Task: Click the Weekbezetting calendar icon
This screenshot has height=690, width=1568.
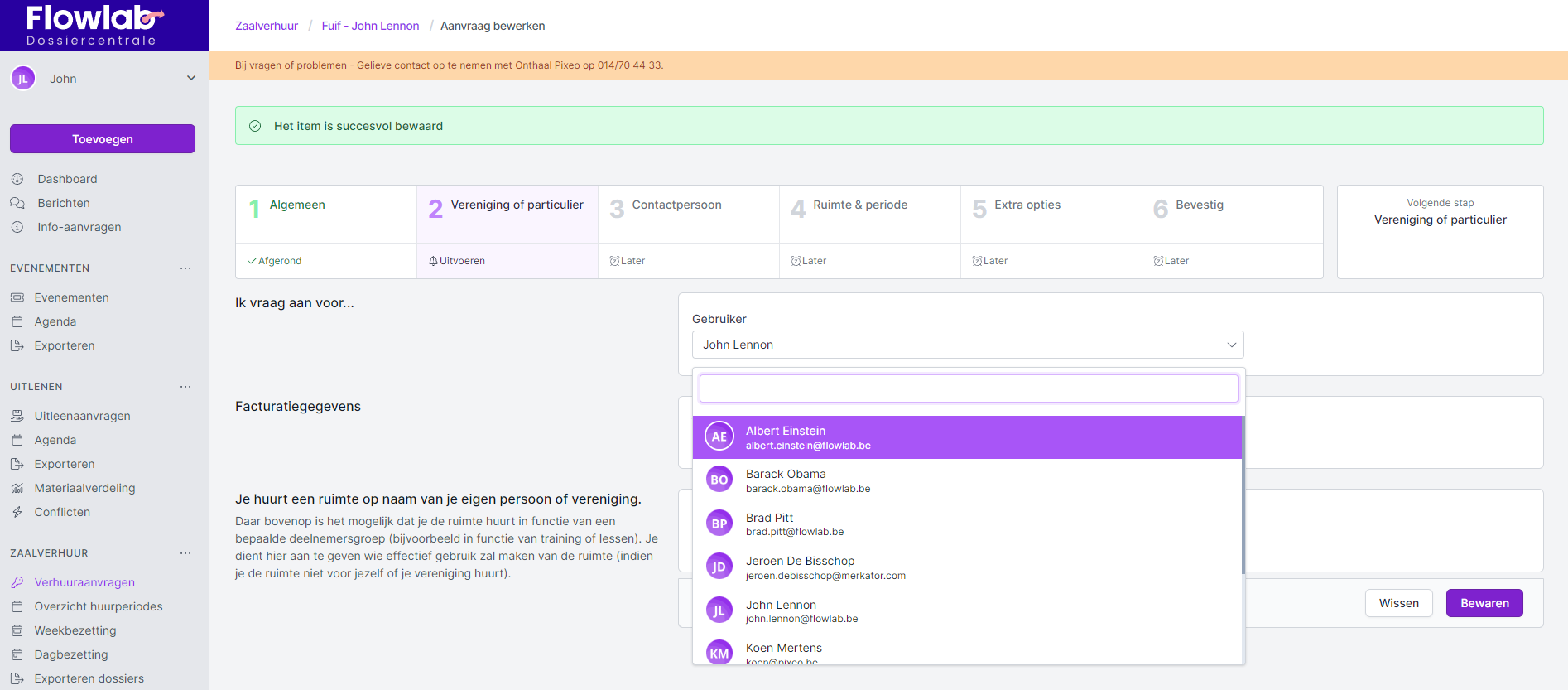Action: (x=17, y=630)
